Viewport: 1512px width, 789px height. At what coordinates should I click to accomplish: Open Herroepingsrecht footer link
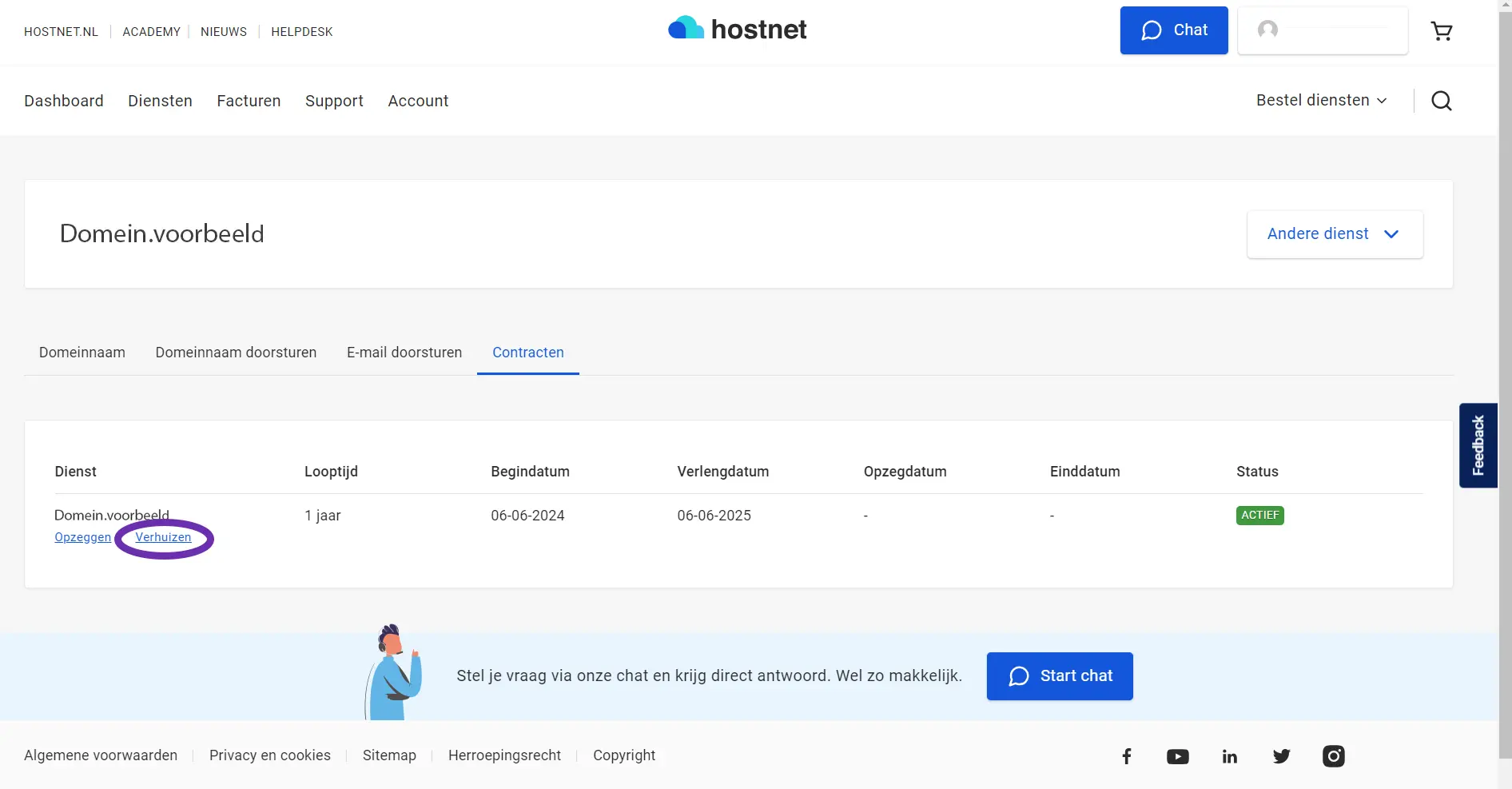point(504,755)
